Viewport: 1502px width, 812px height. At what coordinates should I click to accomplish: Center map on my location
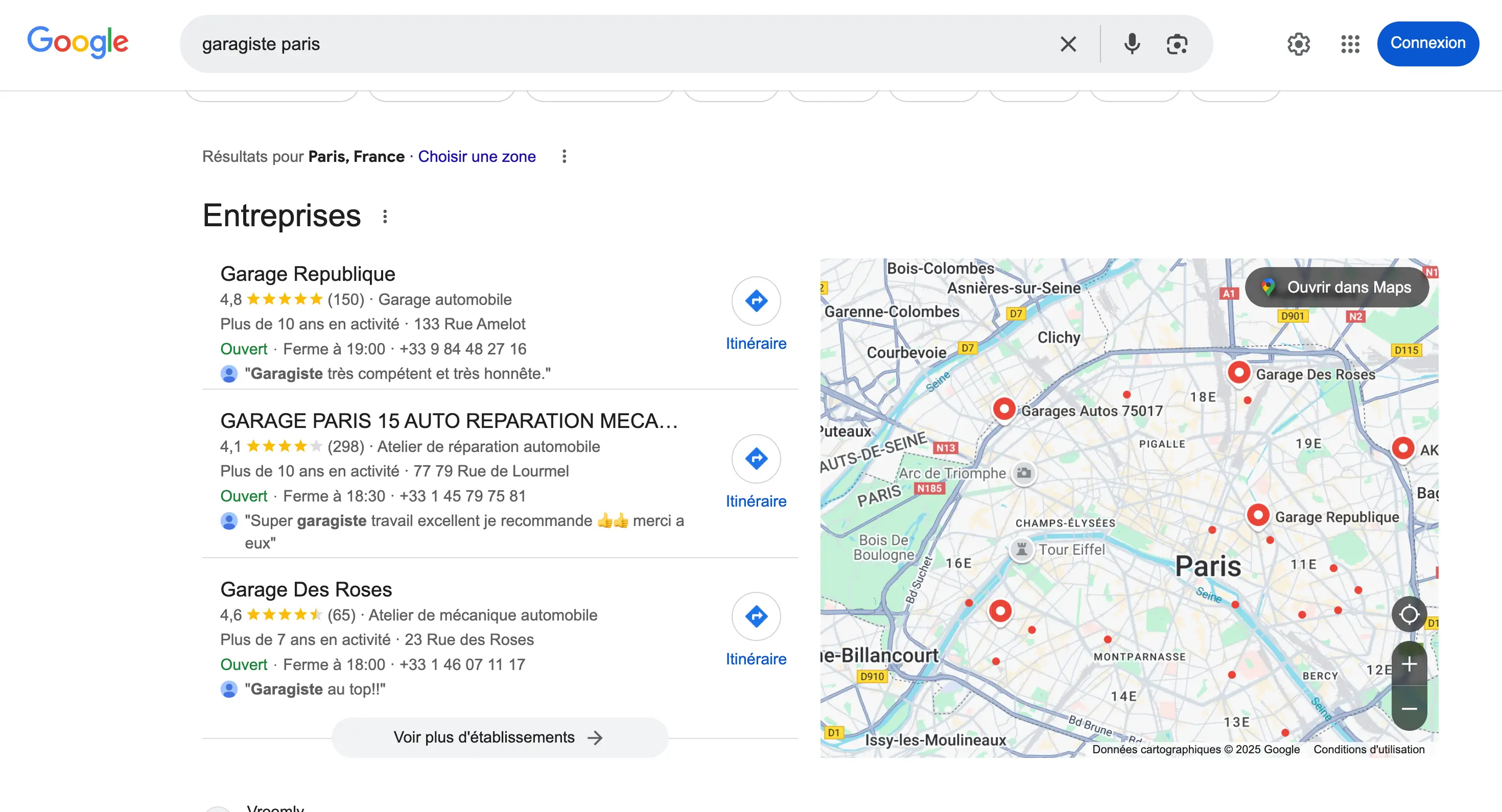tap(1409, 614)
